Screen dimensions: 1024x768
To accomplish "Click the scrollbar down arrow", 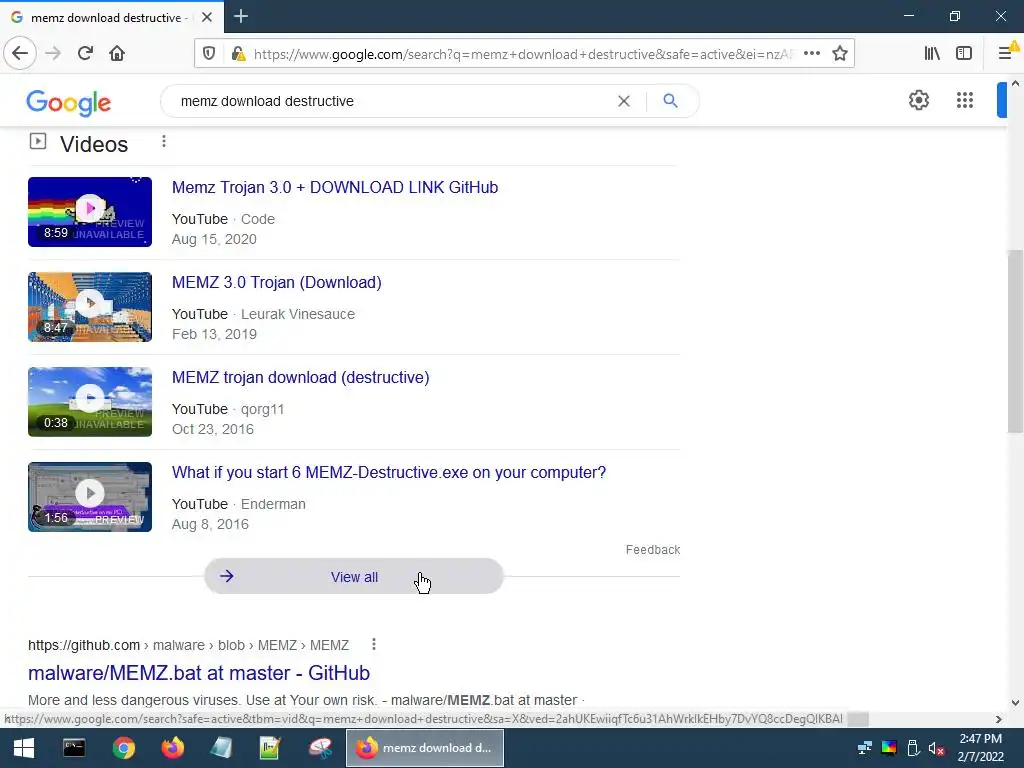I will click(x=1015, y=703).
